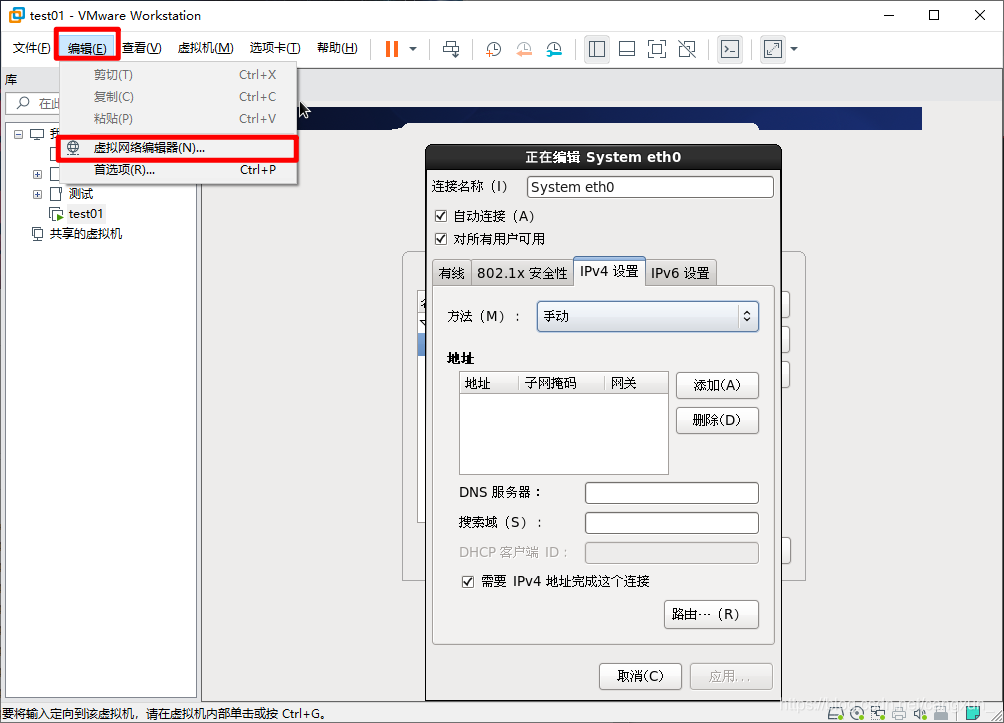Open 路由… (R) routes dialog

coord(711,615)
